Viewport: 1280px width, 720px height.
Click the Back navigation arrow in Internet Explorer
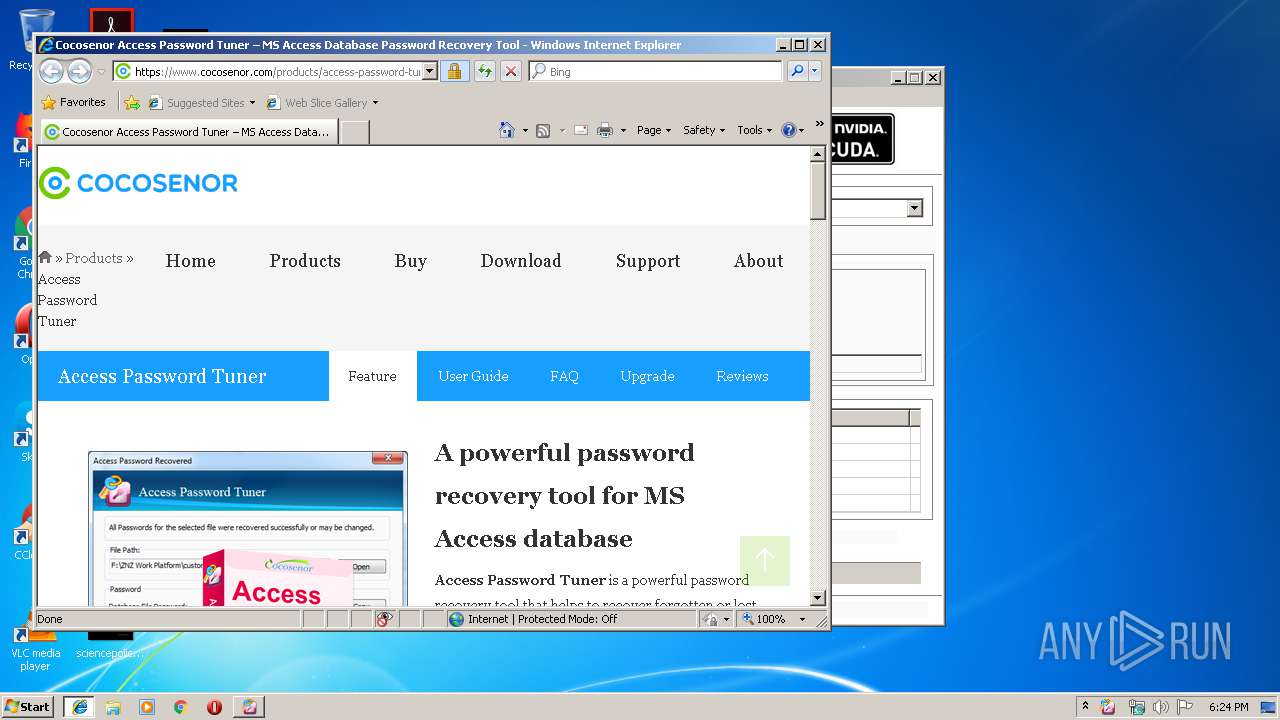coord(51,71)
